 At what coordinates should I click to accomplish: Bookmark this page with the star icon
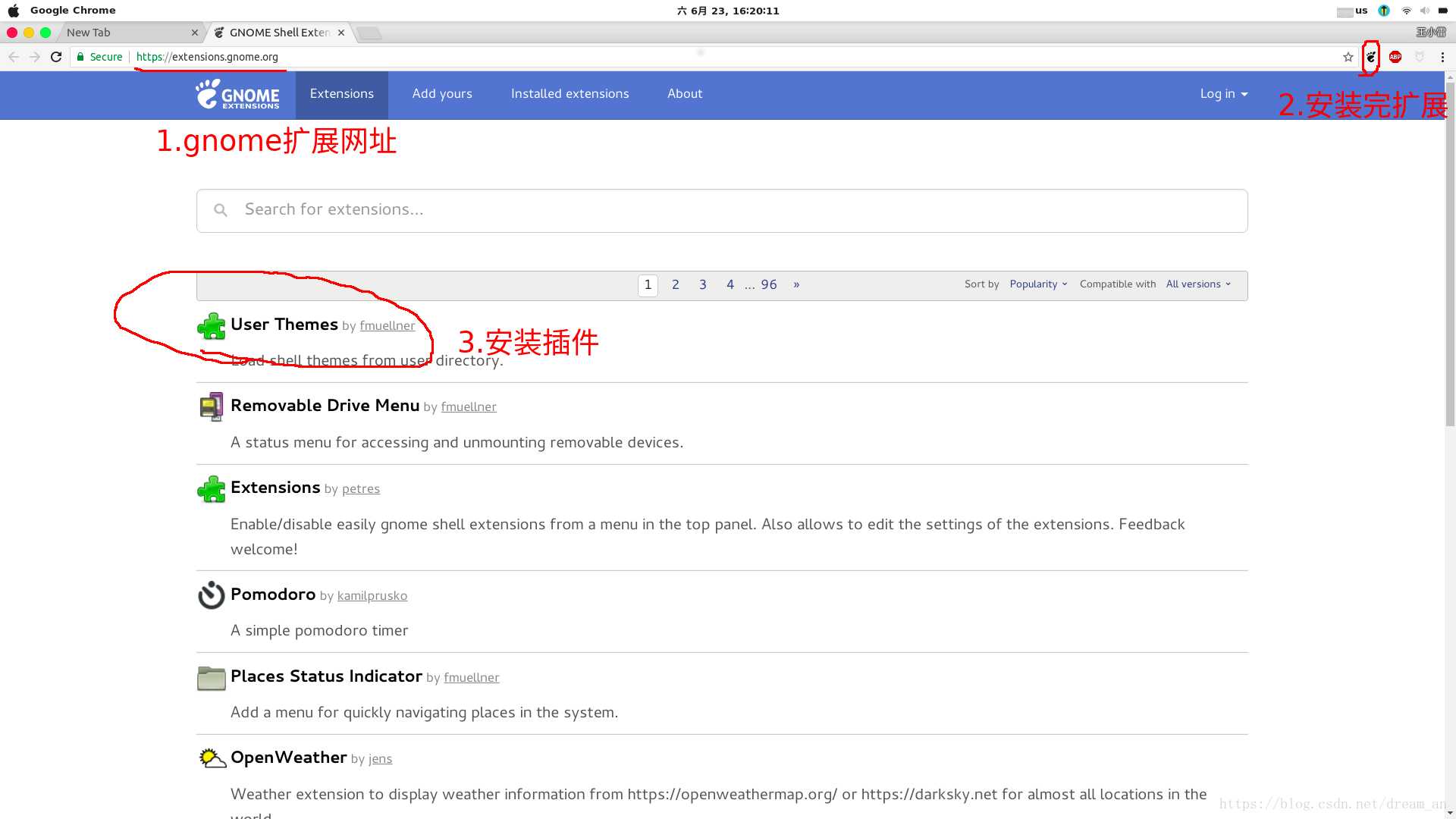pos(1348,57)
